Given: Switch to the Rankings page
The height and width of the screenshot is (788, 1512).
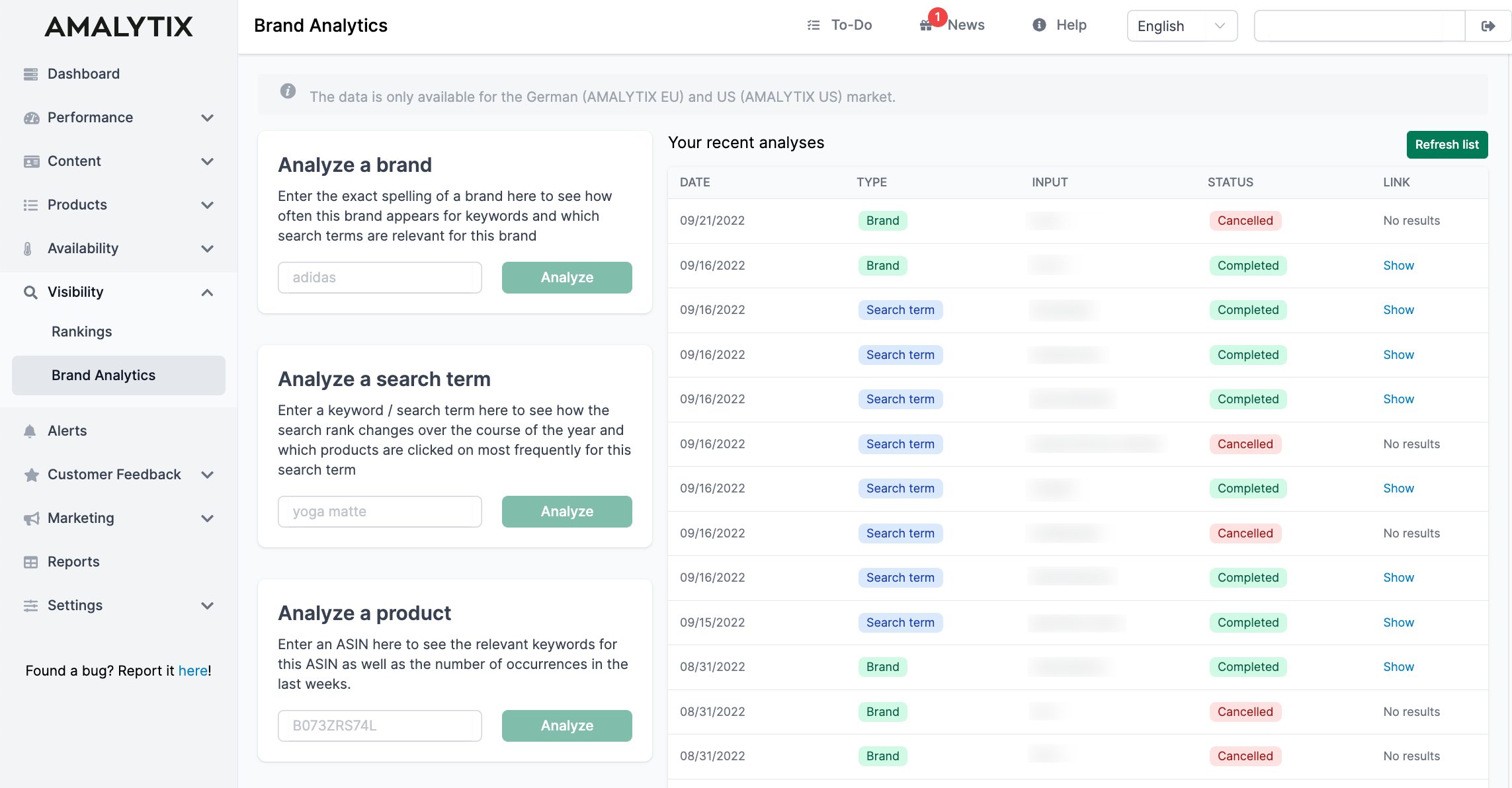Looking at the screenshot, I should [x=81, y=331].
